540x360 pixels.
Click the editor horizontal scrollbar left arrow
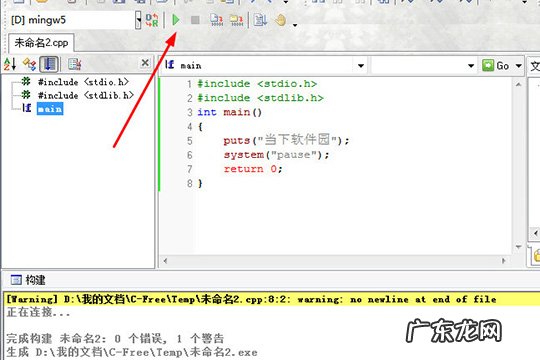[165, 261]
